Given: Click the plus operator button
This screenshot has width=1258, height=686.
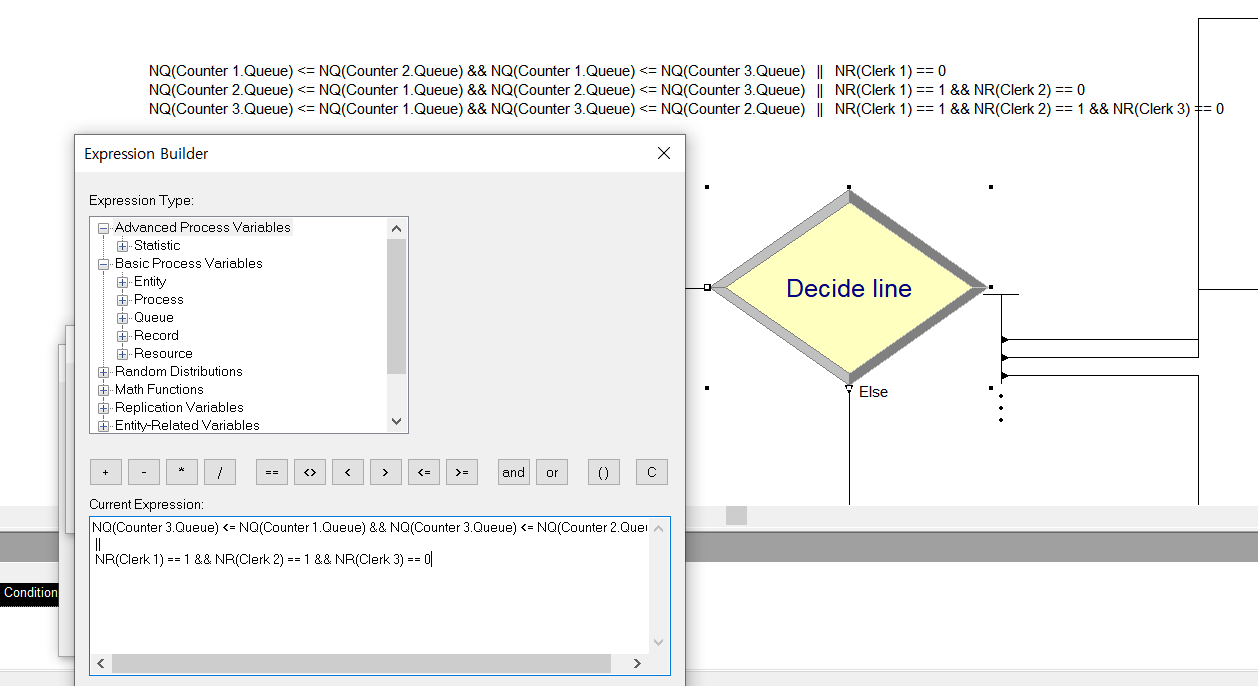Looking at the screenshot, I should click(x=105, y=472).
